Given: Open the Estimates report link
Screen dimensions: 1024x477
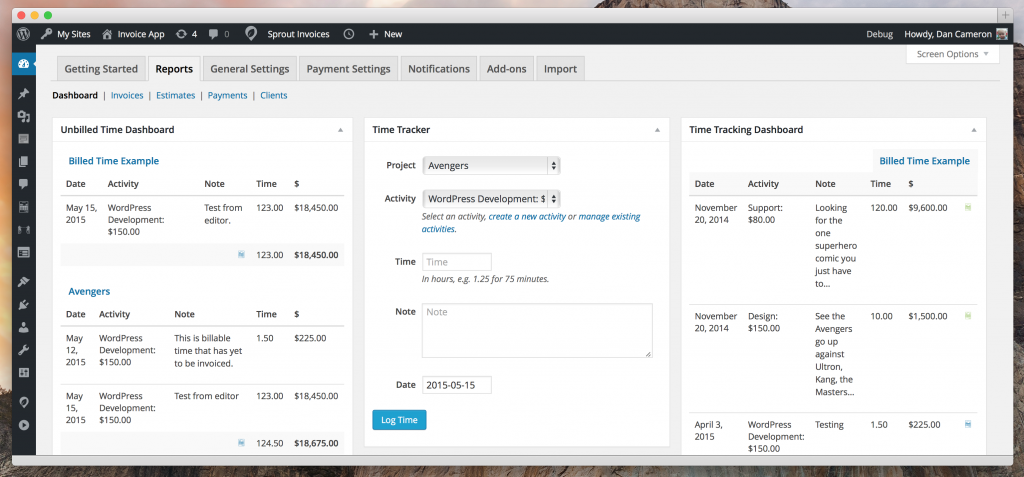Looking at the screenshot, I should pos(176,95).
